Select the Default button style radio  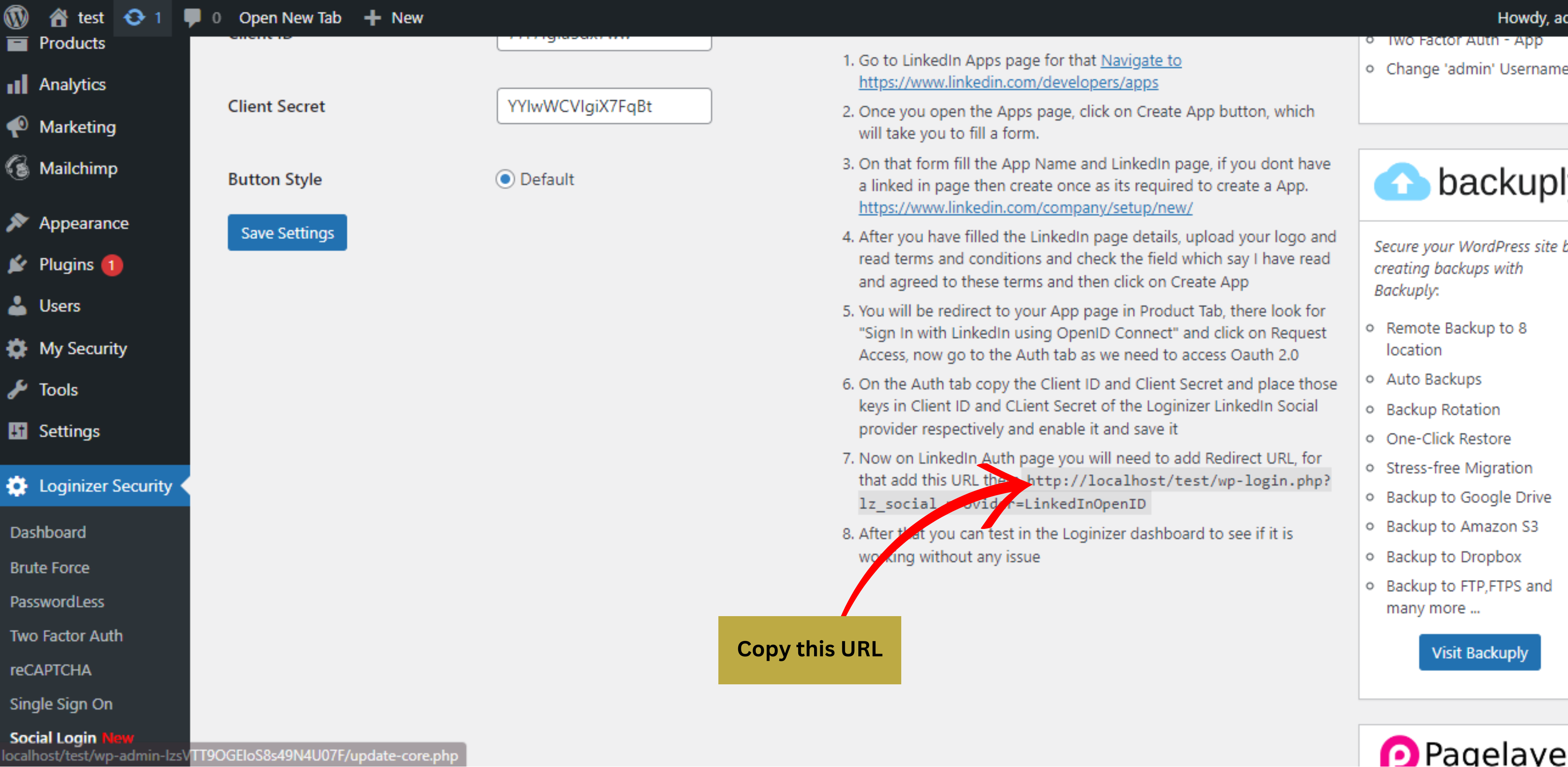point(505,179)
